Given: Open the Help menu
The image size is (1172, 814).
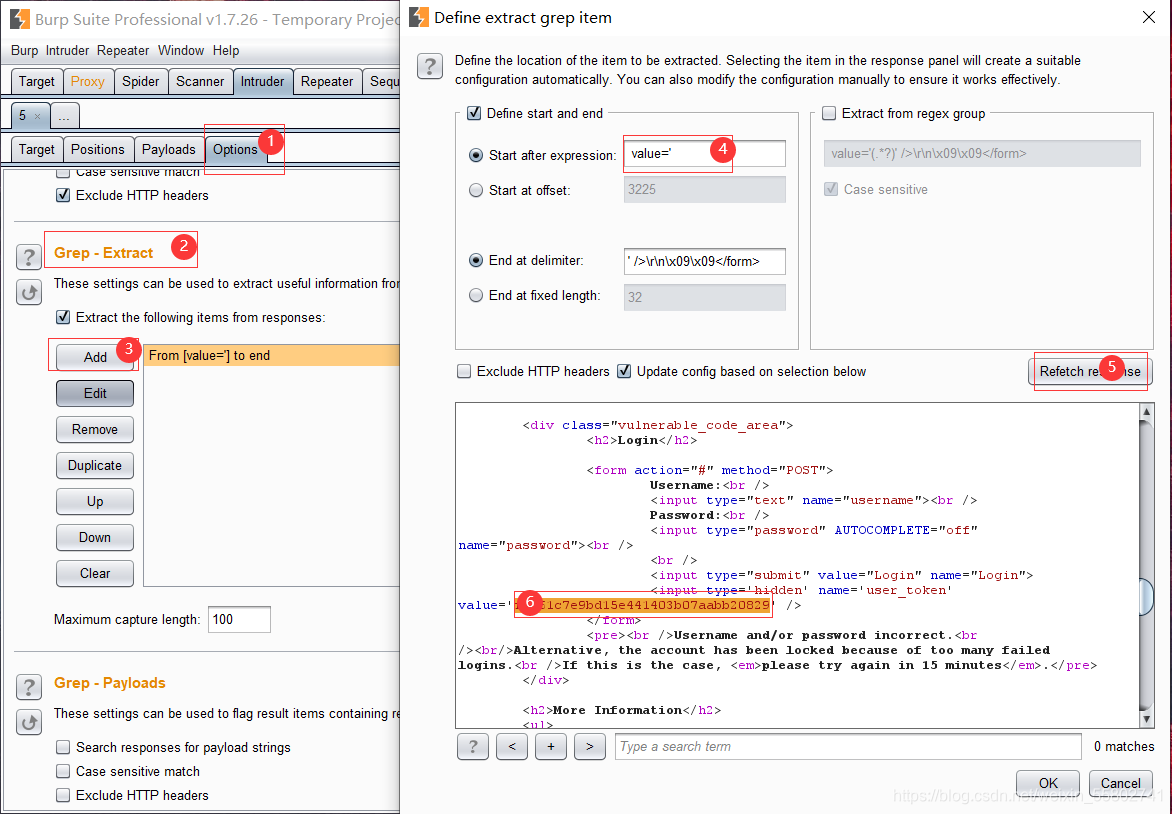Looking at the screenshot, I should click(x=226, y=50).
